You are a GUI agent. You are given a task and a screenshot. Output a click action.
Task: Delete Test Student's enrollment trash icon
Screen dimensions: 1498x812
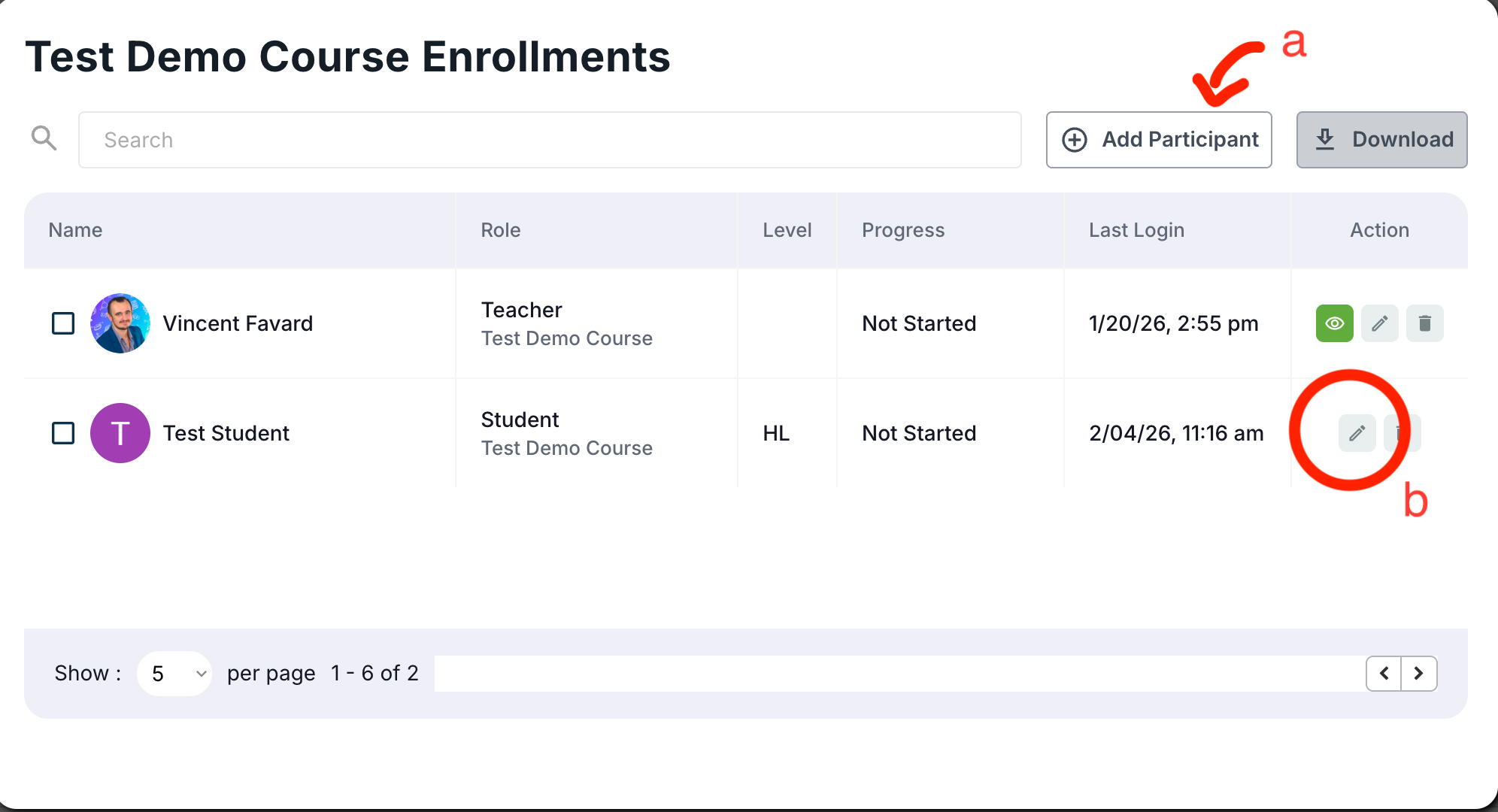1403,433
